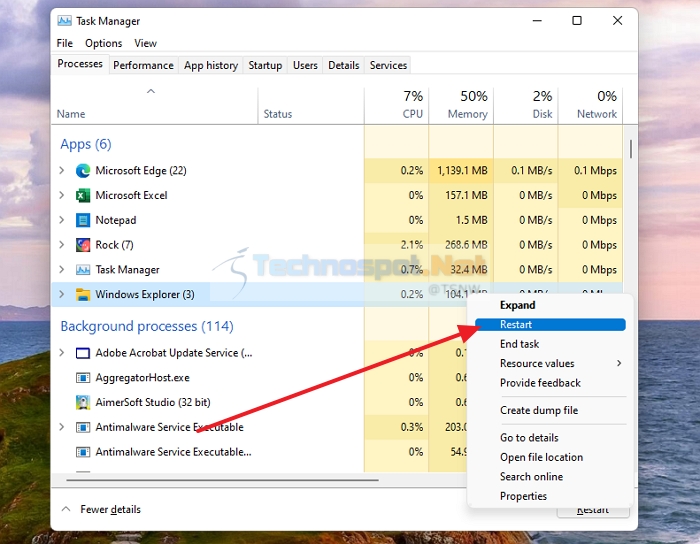Expand the Microsoft Excel process row
Viewport: 700px width, 544px height.
click(62, 195)
